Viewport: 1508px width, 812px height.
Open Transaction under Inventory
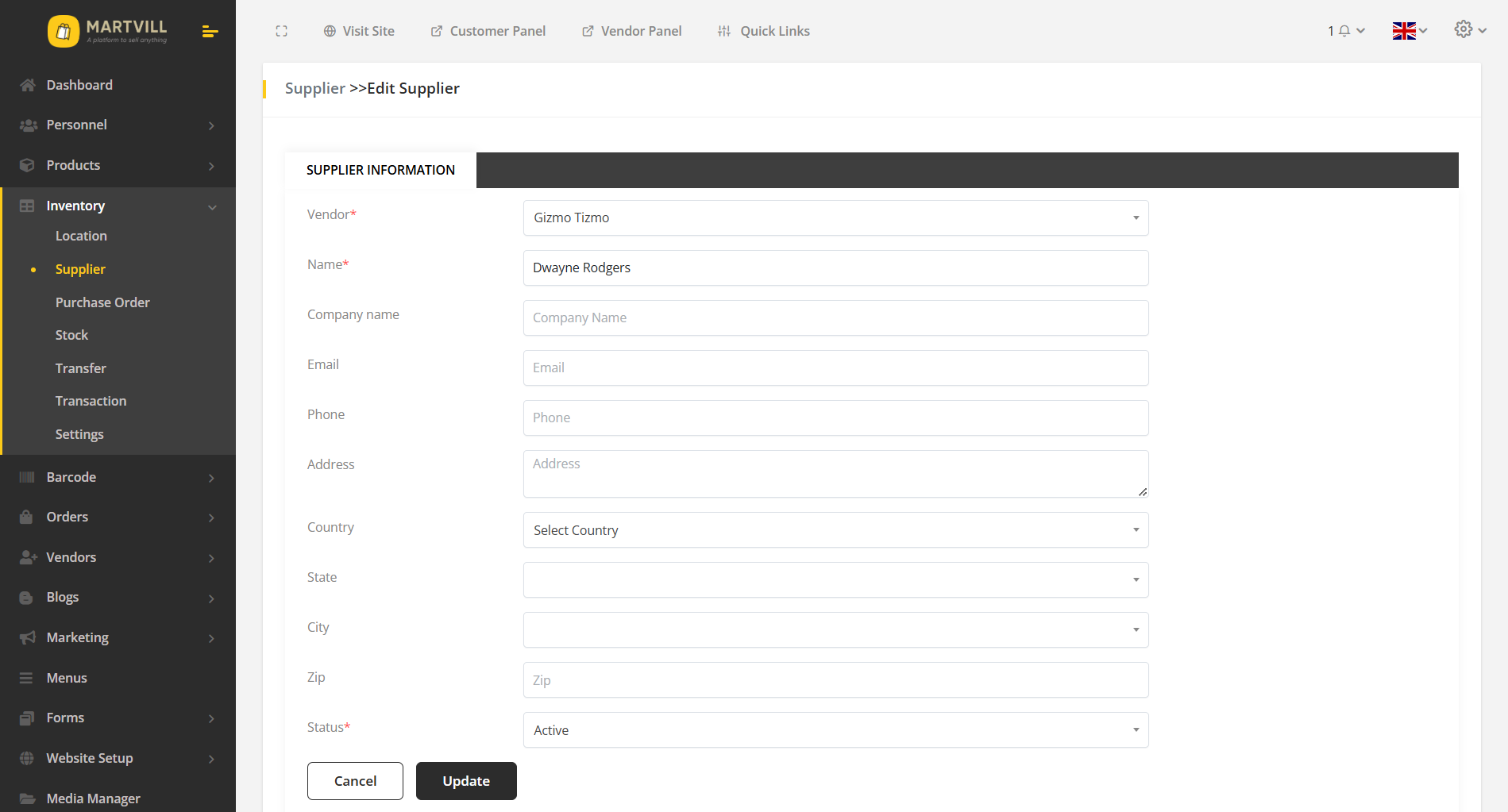[x=91, y=400]
